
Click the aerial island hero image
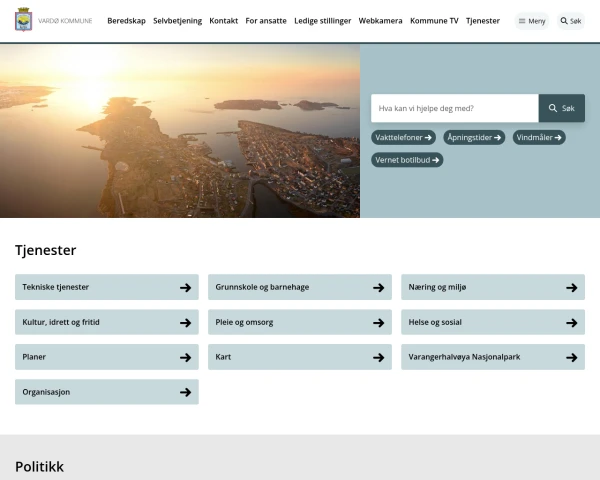(180, 130)
